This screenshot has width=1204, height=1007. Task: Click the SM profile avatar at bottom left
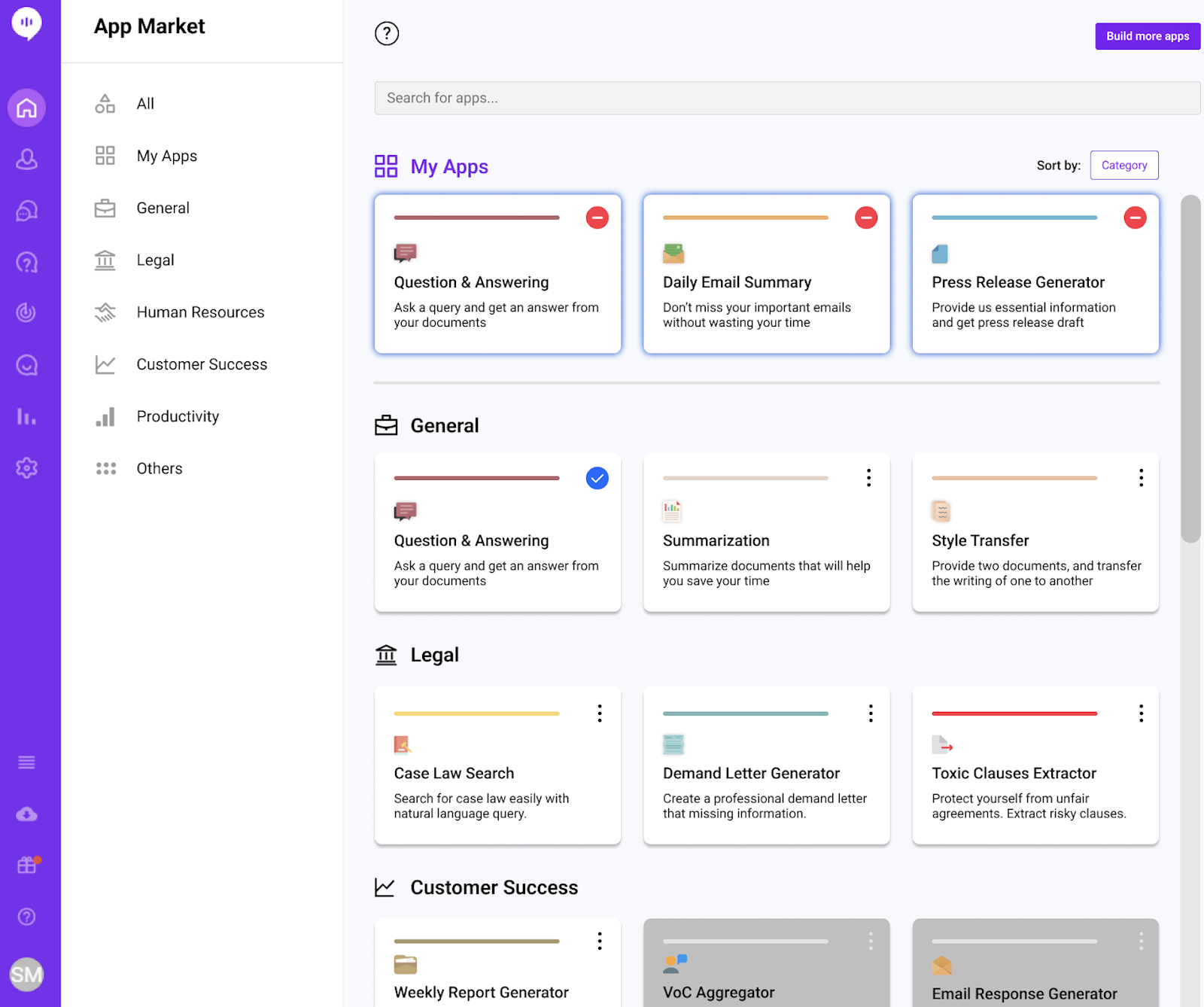[x=27, y=975]
